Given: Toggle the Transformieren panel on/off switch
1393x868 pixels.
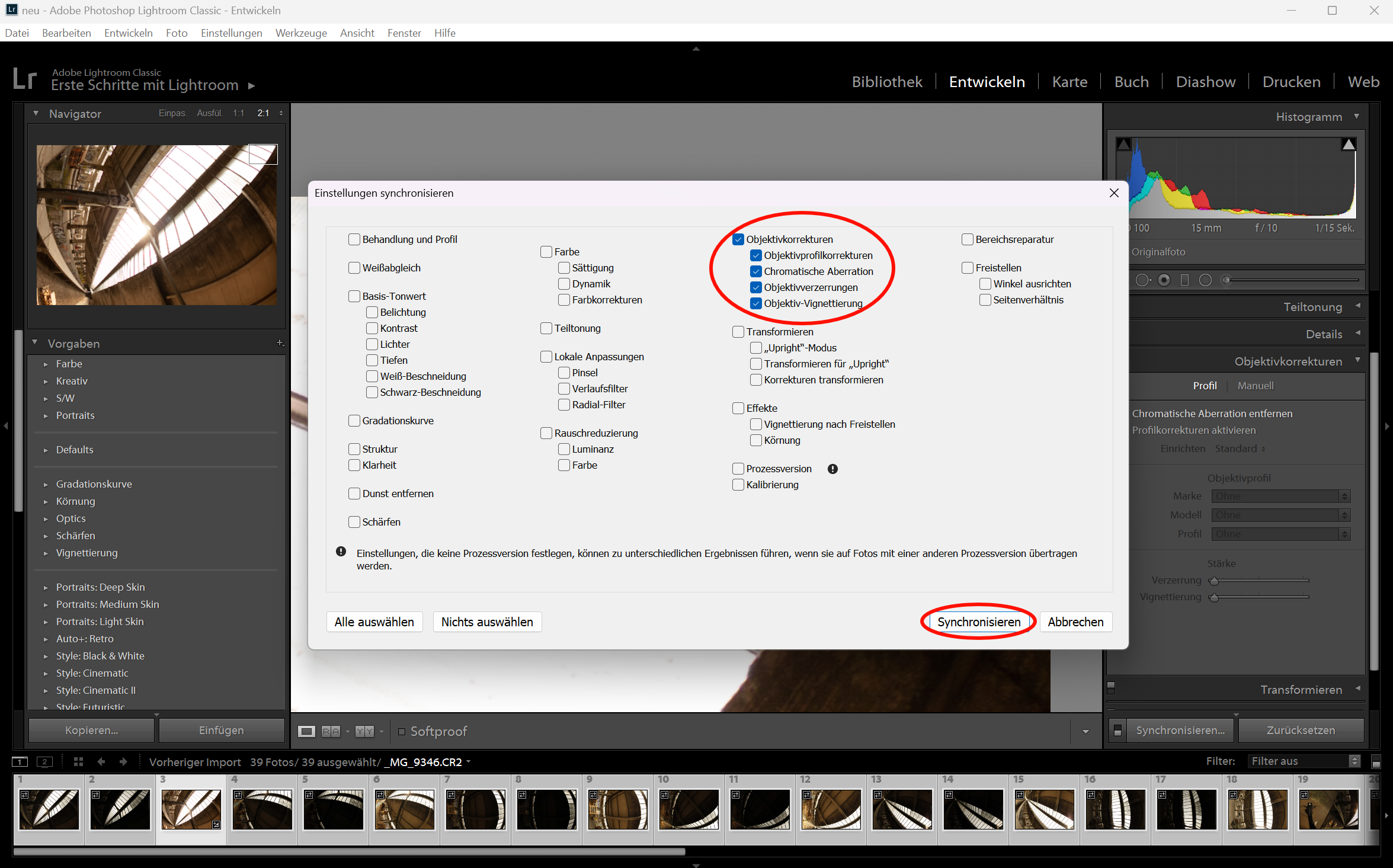Looking at the screenshot, I should click(1111, 688).
